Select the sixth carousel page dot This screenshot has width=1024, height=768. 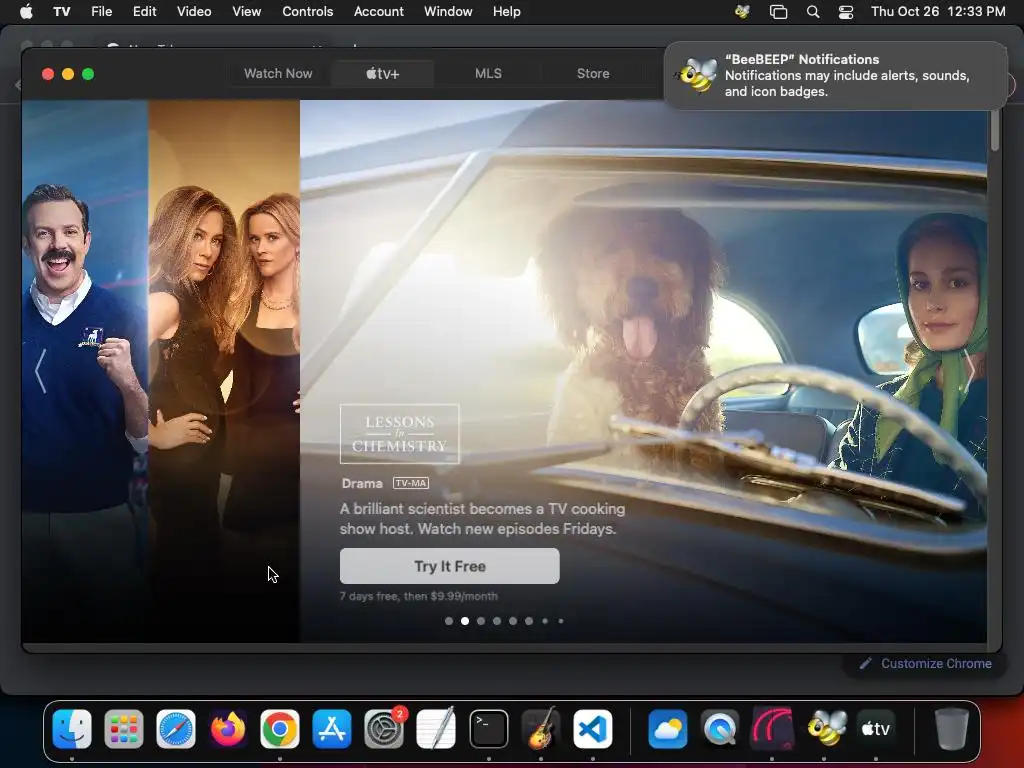tap(529, 621)
